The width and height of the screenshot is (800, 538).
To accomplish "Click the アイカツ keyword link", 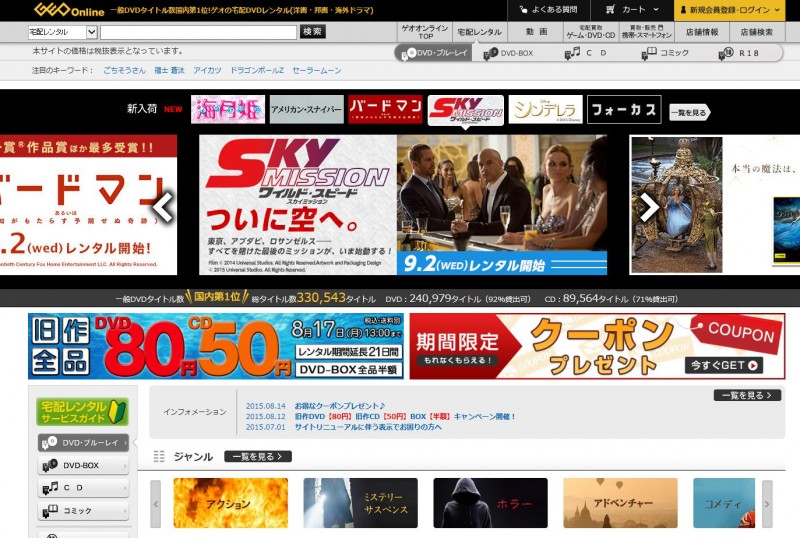I will (207, 70).
